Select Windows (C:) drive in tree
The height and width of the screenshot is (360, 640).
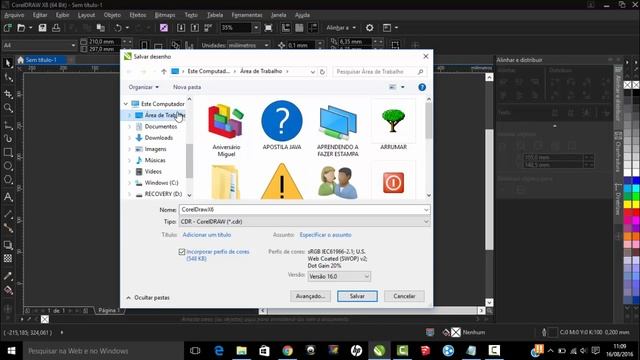(161, 183)
